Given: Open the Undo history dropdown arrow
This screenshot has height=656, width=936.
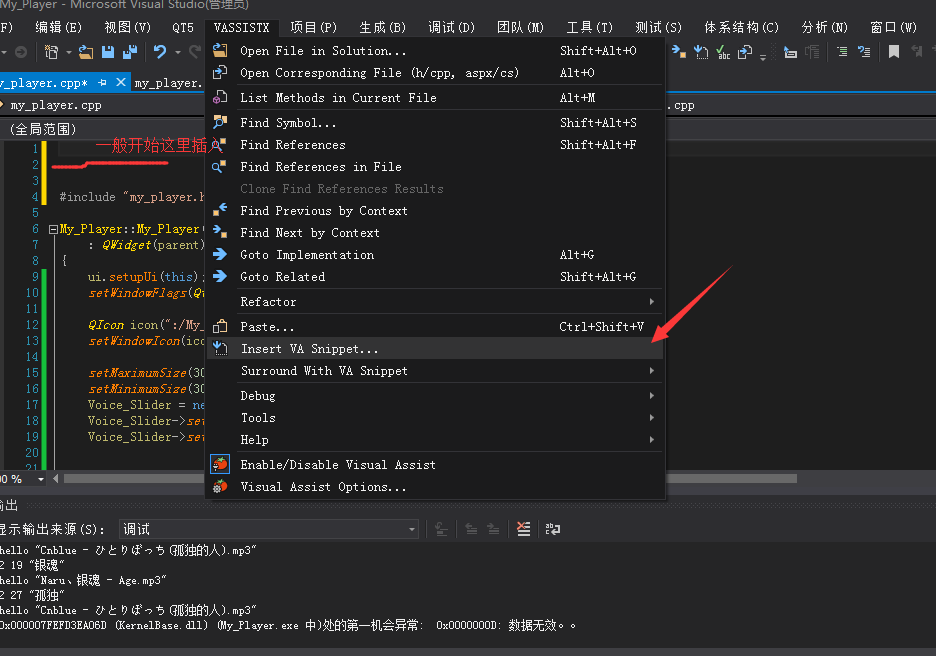Looking at the screenshot, I should click(x=178, y=53).
